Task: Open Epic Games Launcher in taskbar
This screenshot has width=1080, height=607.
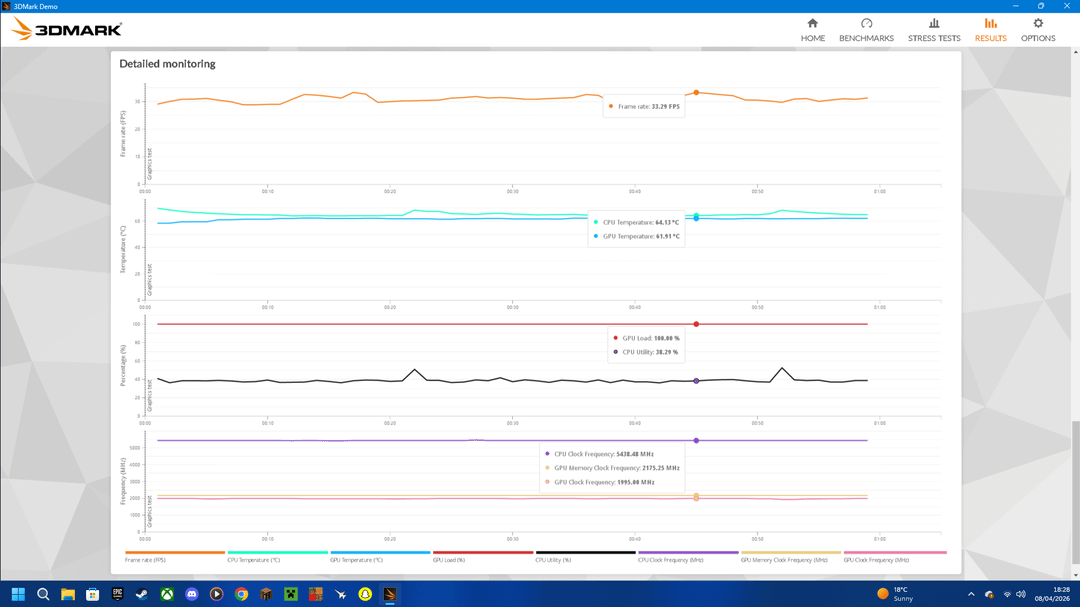Action: pyautogui.click(x=117, y=594)
